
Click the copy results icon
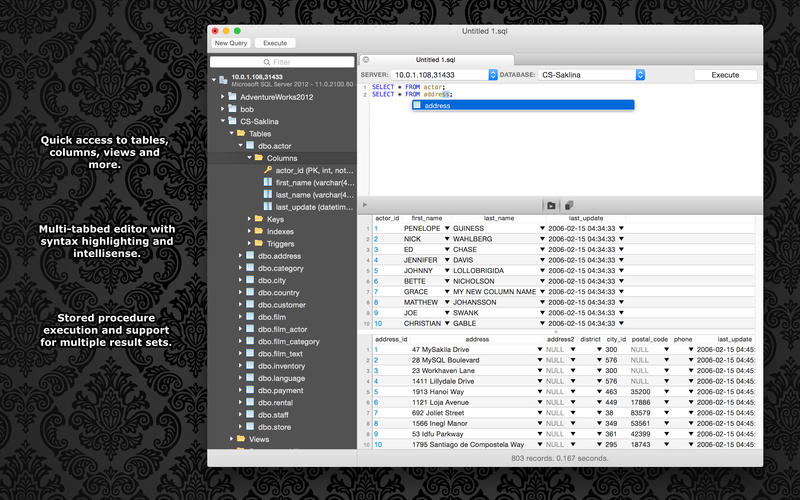coord(568,205)
